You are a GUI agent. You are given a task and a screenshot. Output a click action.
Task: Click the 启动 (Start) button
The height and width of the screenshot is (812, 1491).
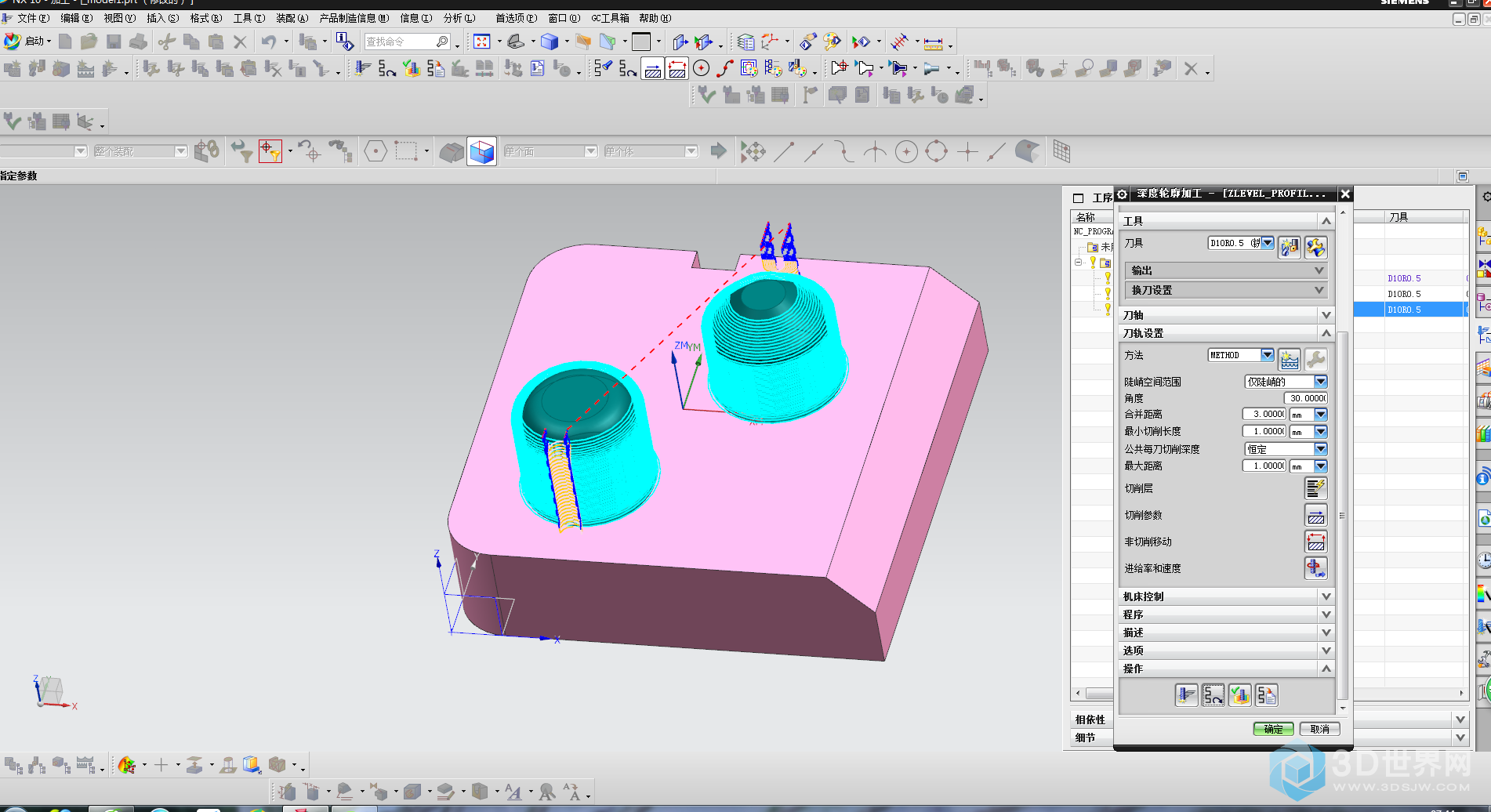27,42
